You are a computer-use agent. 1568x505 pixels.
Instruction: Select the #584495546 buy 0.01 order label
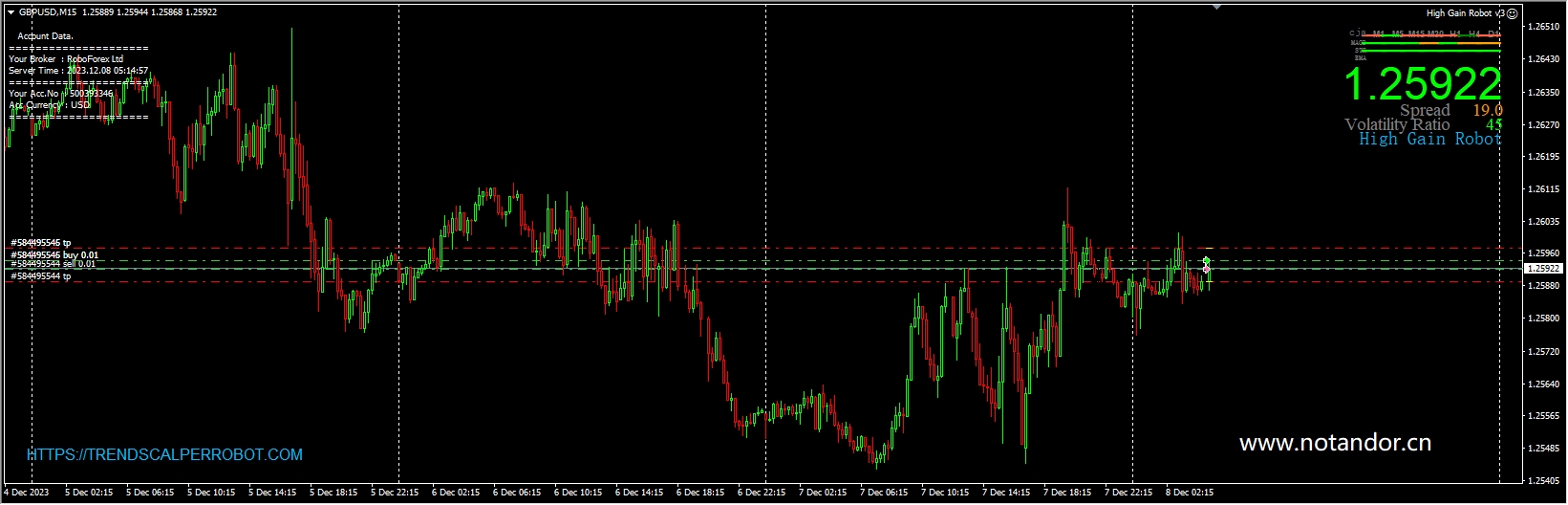(x=54, y=255)
